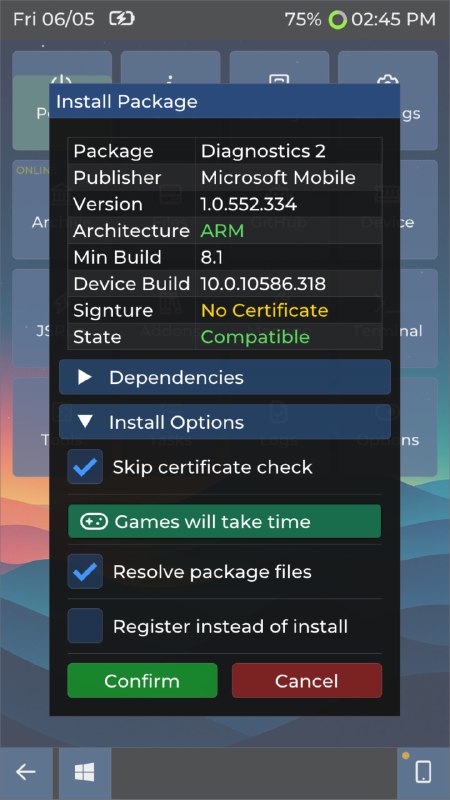
Task: Click the green ring indicator beside the clock
Action: pos(338,20)
